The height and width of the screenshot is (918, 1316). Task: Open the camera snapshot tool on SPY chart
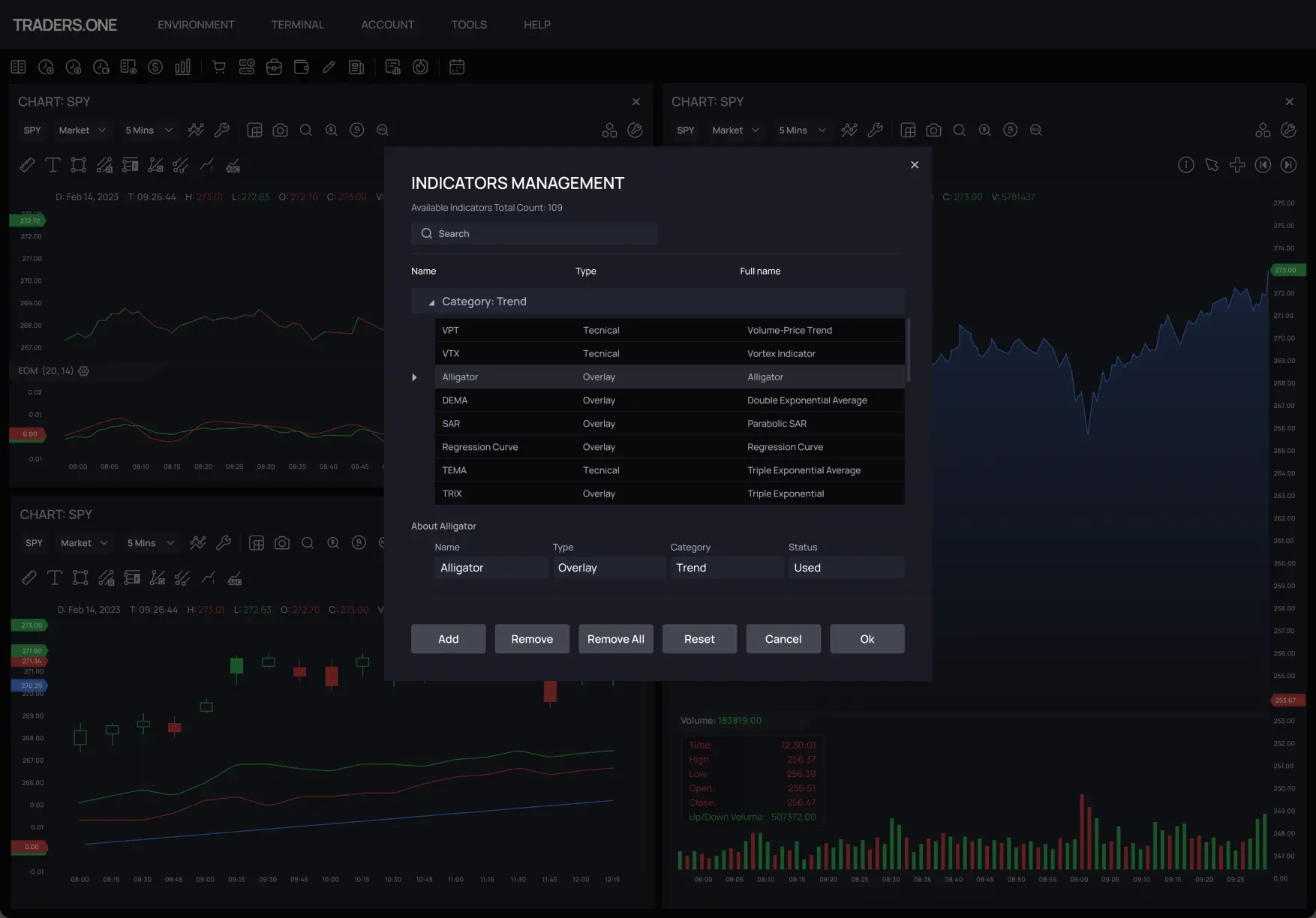(x=280, y=130)
